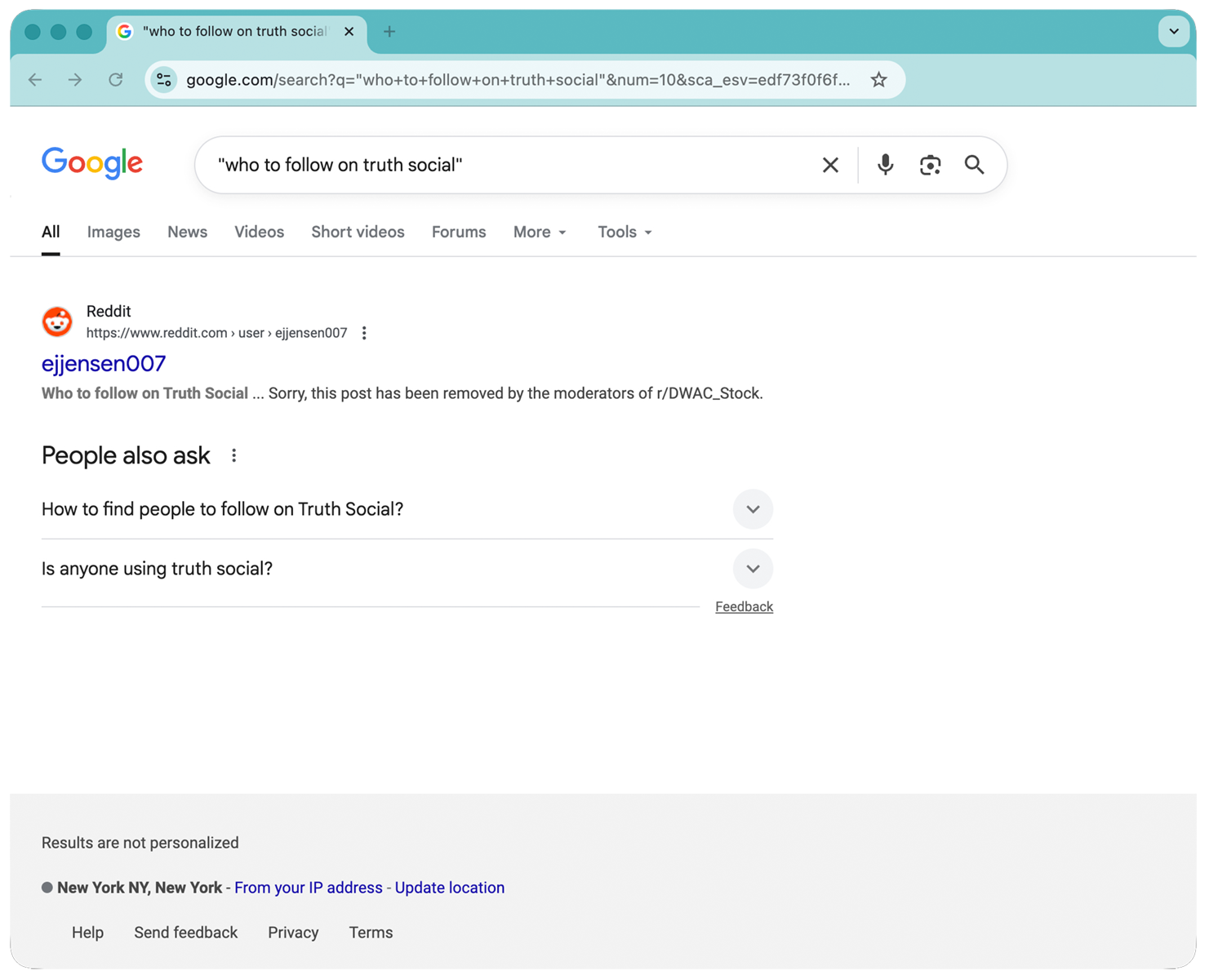Click the Google logo
Image resolution: width=1205 pixels, height=980 pixels.
coord(92,163)
